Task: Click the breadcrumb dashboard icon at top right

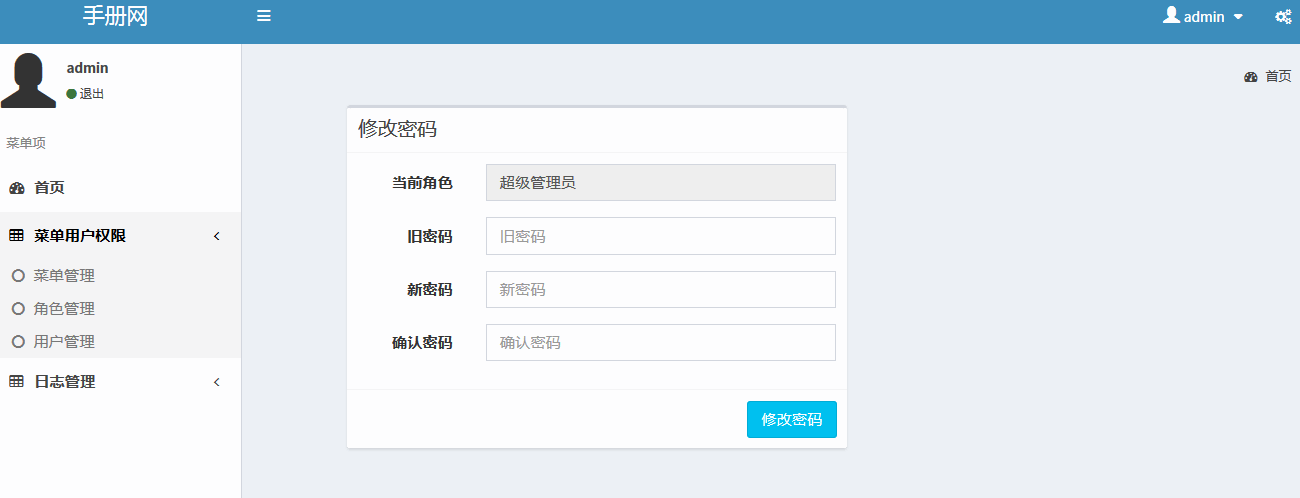Action: (1250, 77)
